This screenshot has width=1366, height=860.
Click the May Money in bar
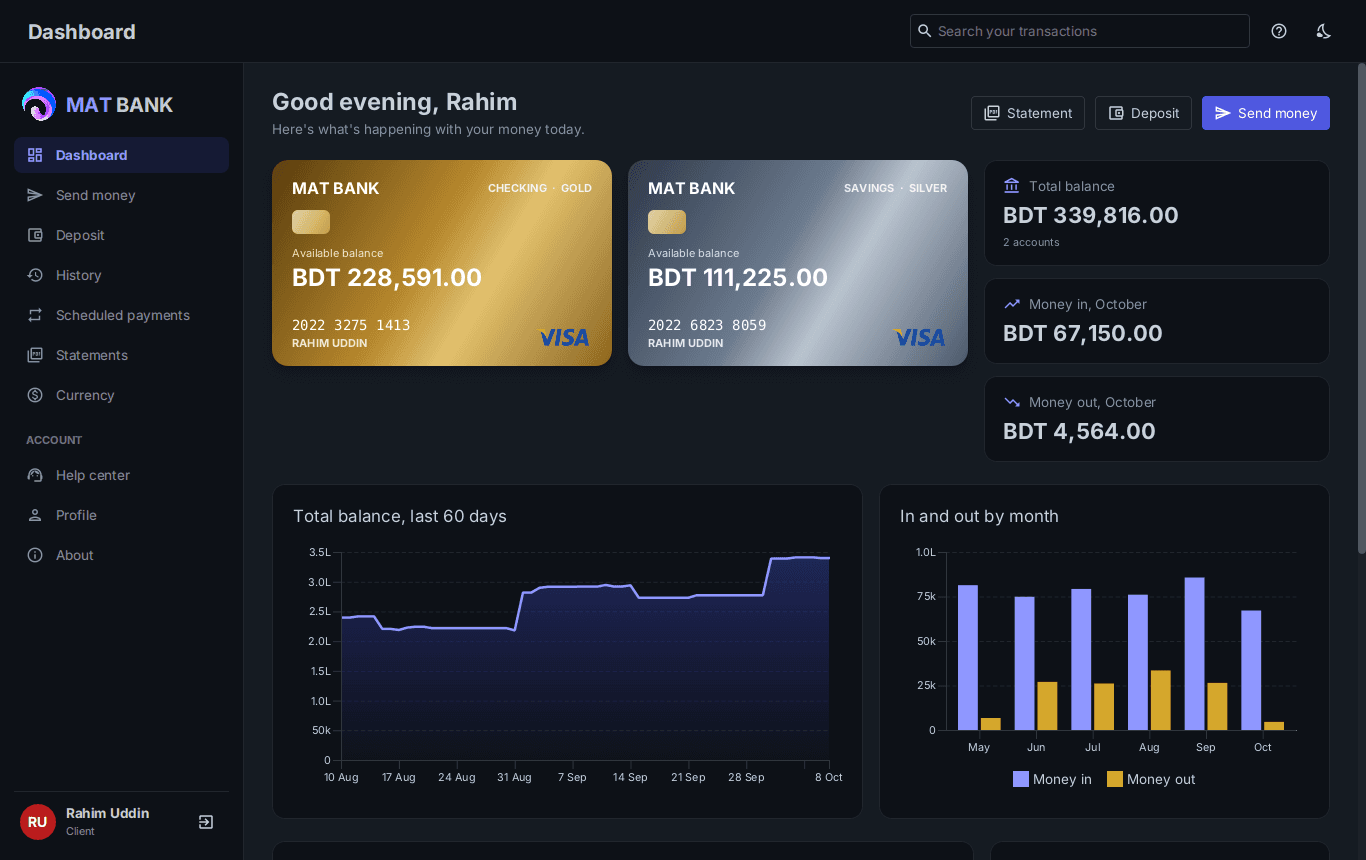(968, 658)
